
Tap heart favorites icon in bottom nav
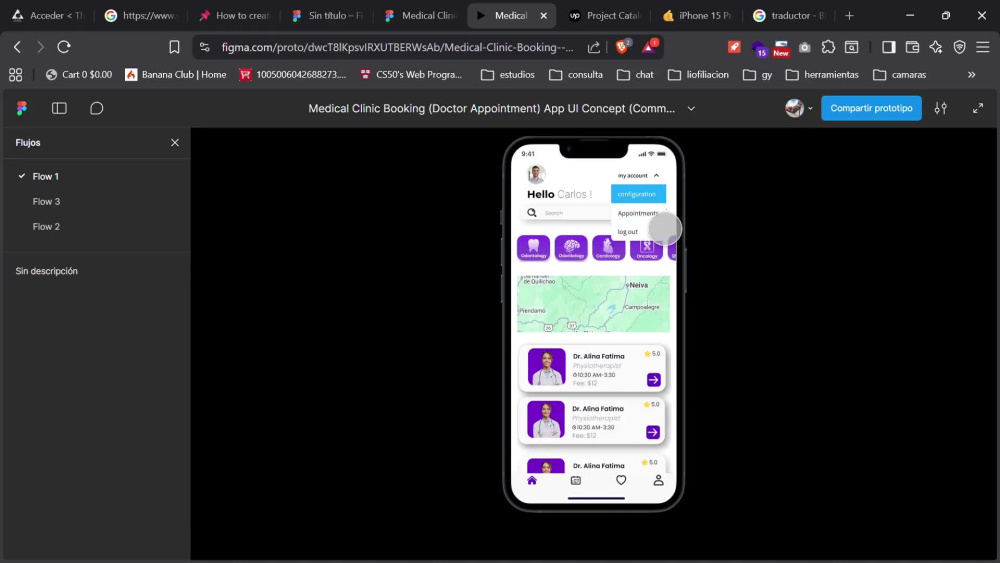click(x=621, y=480)
